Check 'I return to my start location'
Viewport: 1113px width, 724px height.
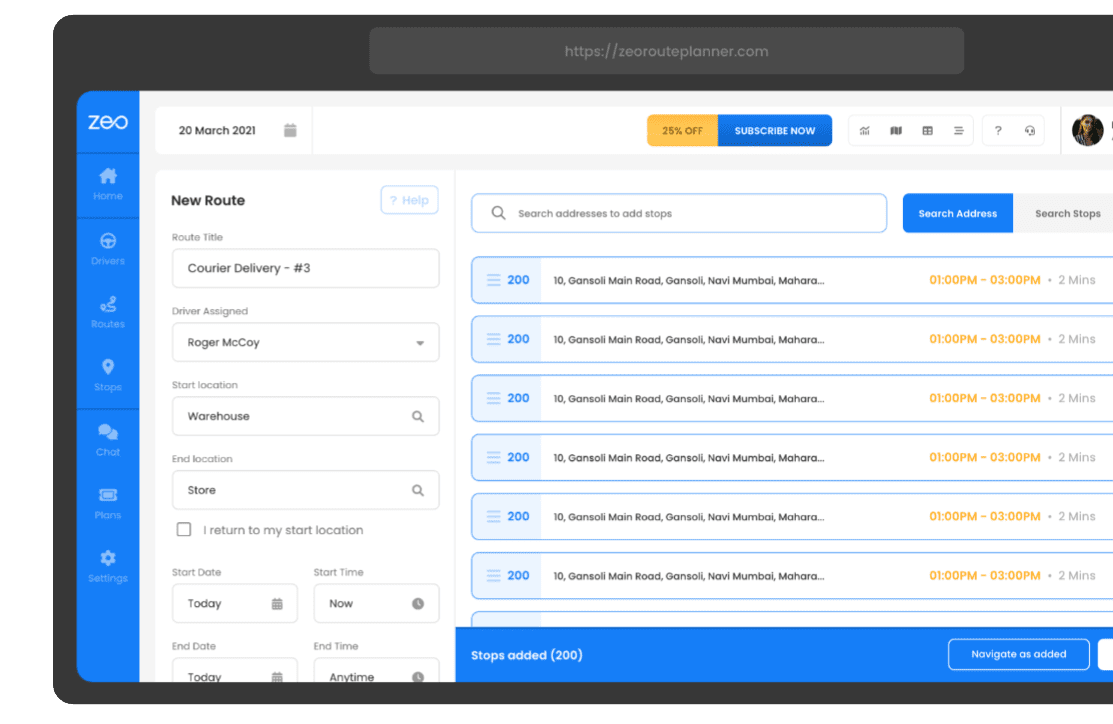(x=184, y=529)
